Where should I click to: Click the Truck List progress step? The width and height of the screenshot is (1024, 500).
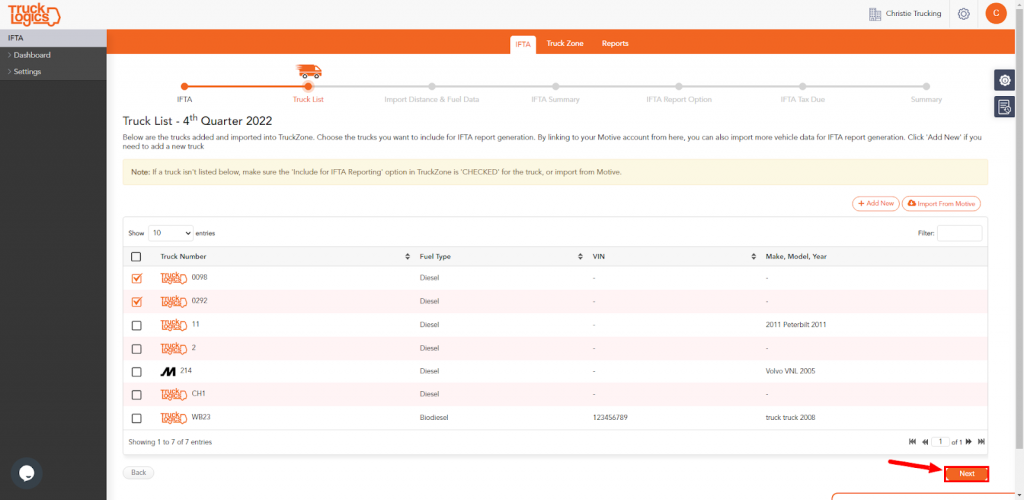pyautogui.click(x=308, y=86)
